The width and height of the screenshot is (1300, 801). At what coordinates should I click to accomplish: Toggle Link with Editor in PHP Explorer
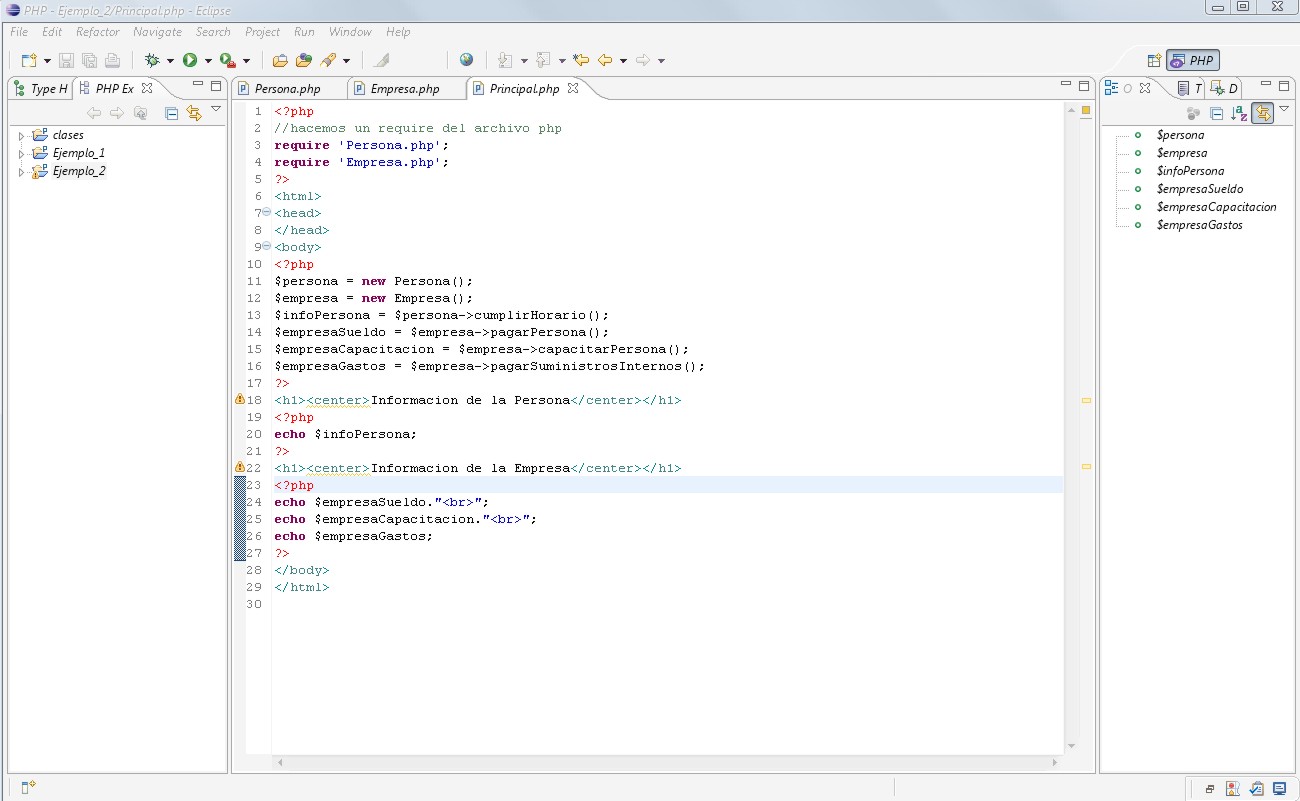point(195,113)
